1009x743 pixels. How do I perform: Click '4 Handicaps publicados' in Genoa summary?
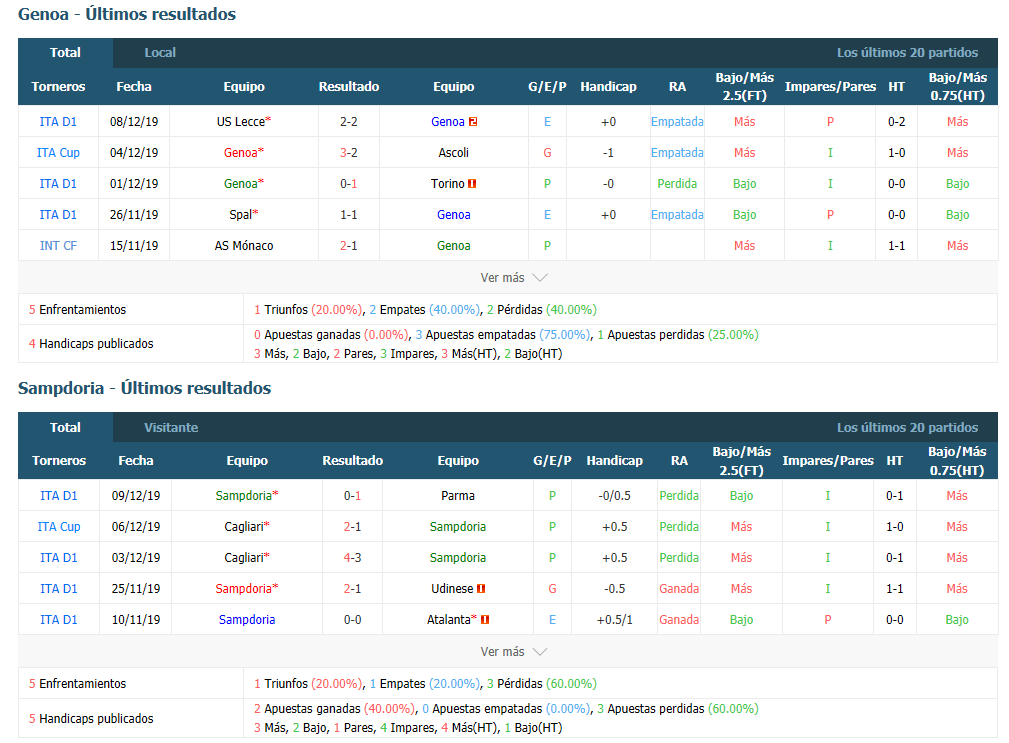coord(91,344)
